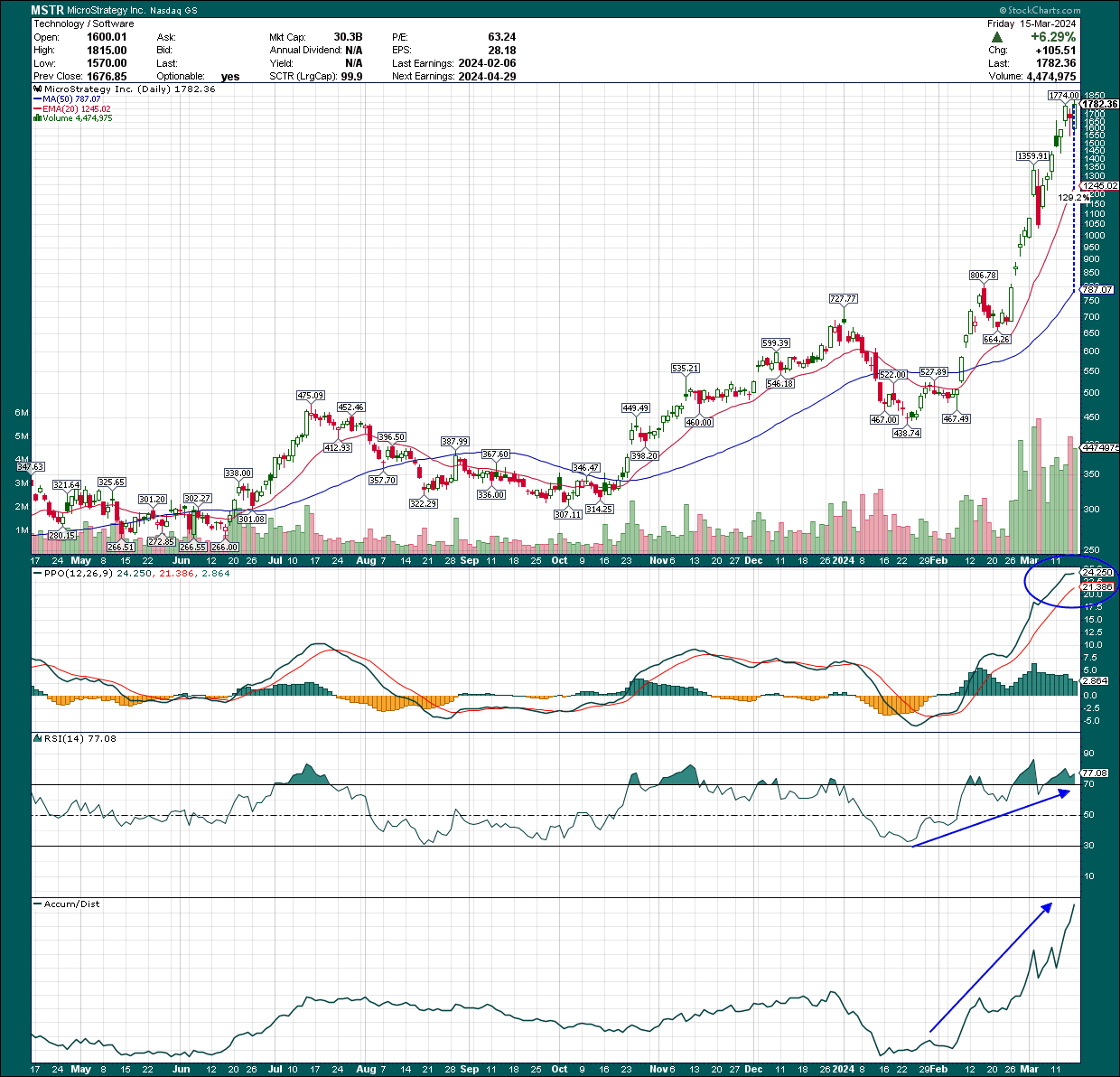The width and height of the screenshot is (1120, 1077).
Task: Toggle the Volume 4,474,975 legend entry
Action: (77, 117)
